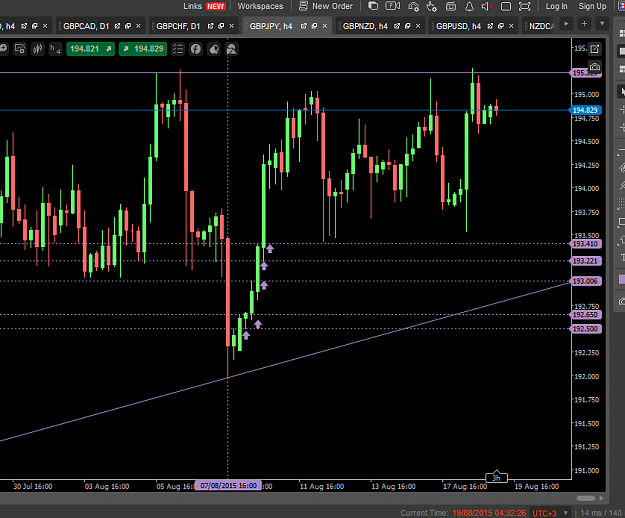Open the checklist icon in the chart toolbar

coord(178,49)
